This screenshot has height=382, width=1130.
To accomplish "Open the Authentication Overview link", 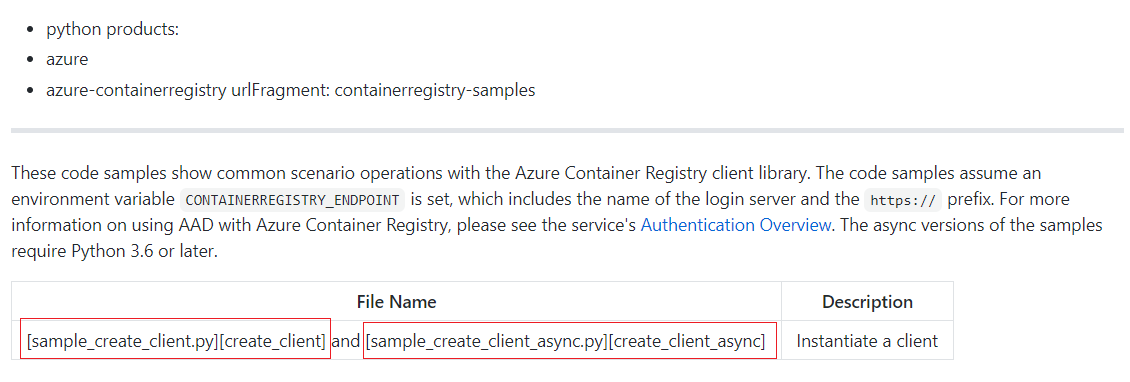I will pyautogui.click(x=735, y=225).
